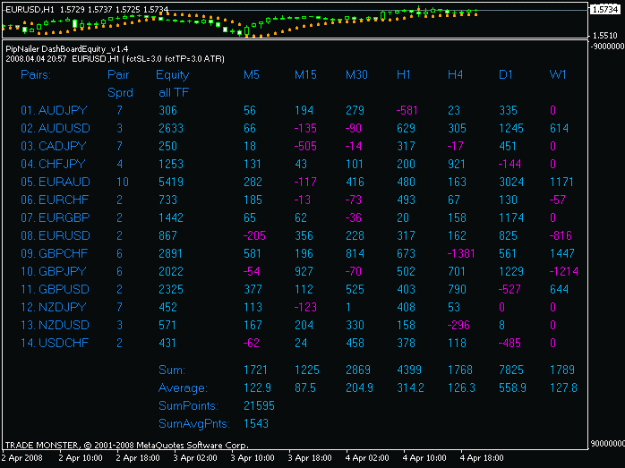
Task: Select the '06. EURCHF' pair row label
Action: 55,200
